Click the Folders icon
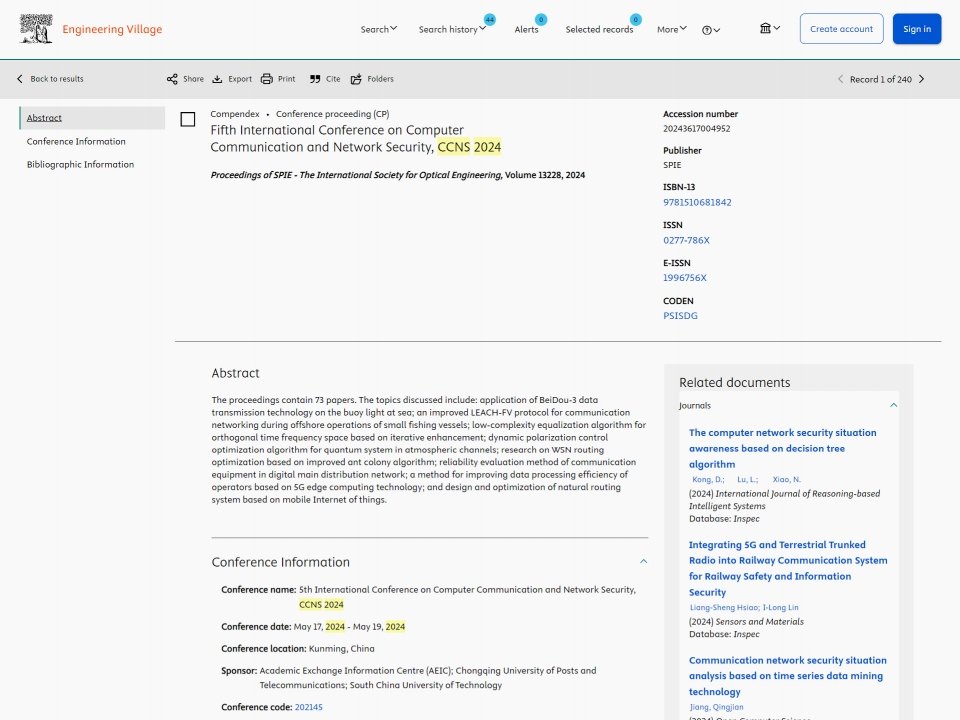Viewport: 960px width, 720px height. click(x=356, y=79)
